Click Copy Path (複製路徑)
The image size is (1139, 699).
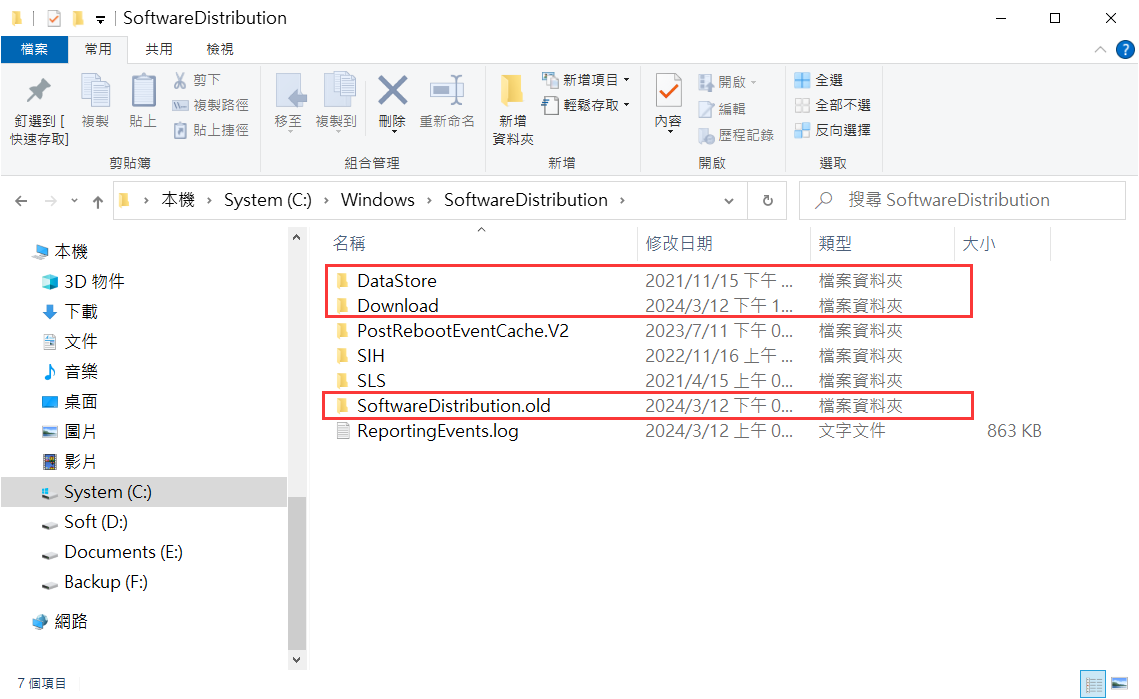(211, 105)
